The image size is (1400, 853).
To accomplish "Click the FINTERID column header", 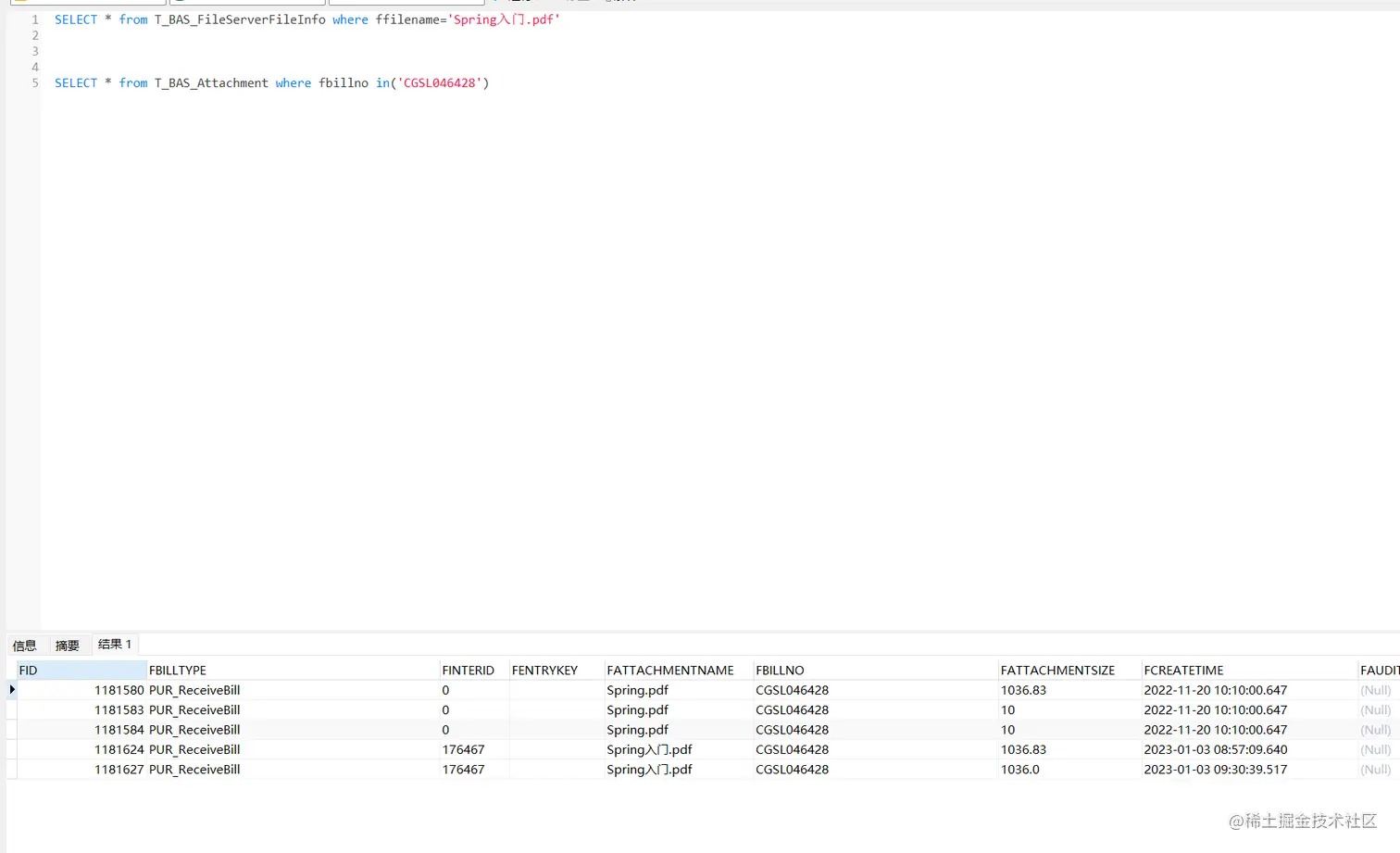I will click(474, 671).
